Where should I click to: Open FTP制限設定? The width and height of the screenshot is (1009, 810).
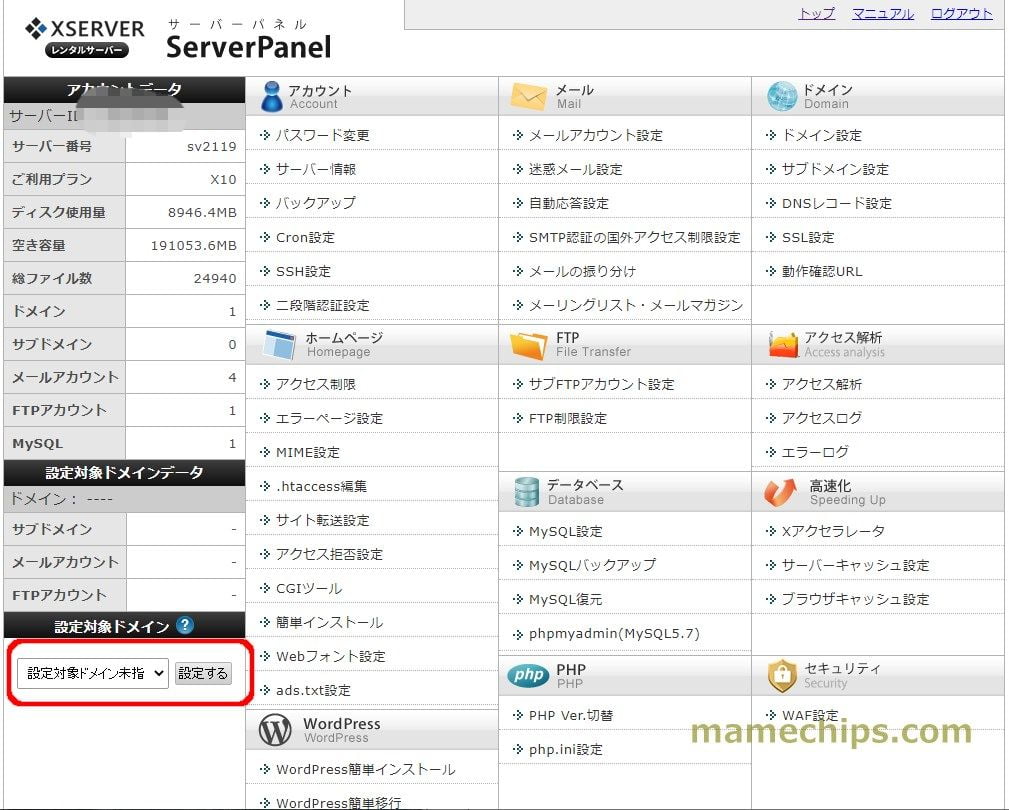(x=568, y=419)
